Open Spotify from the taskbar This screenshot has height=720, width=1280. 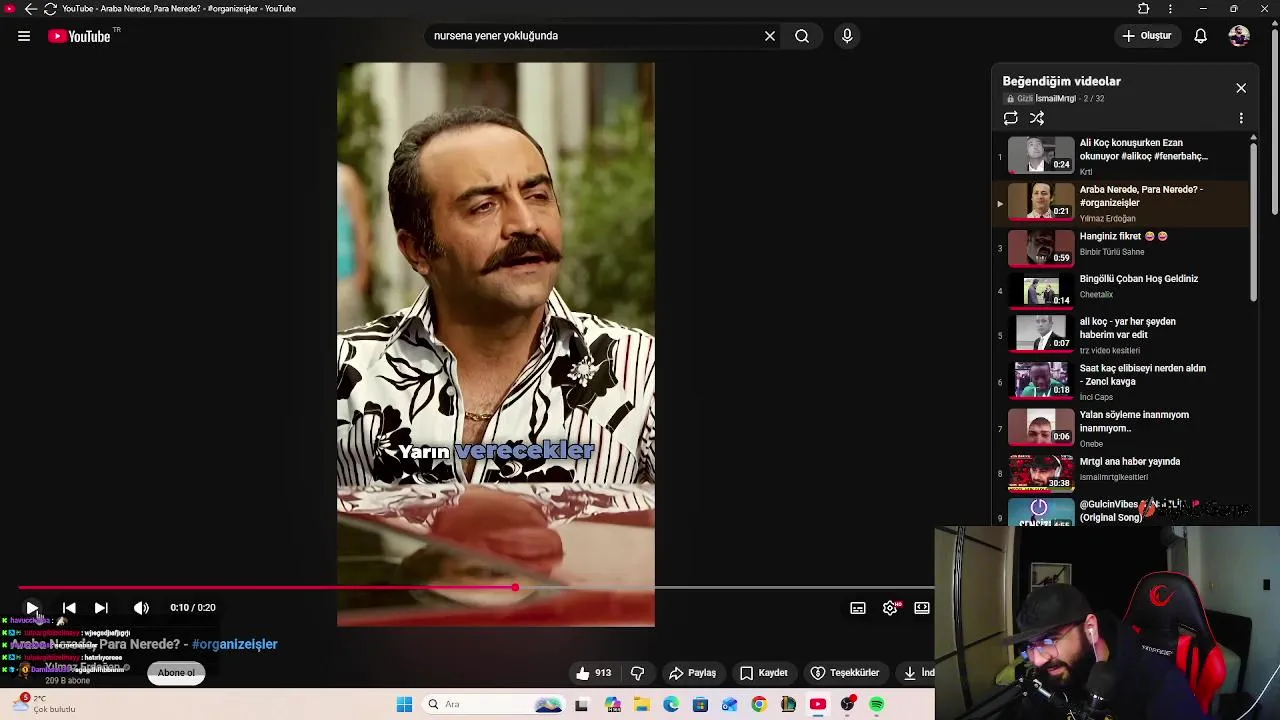877,705
